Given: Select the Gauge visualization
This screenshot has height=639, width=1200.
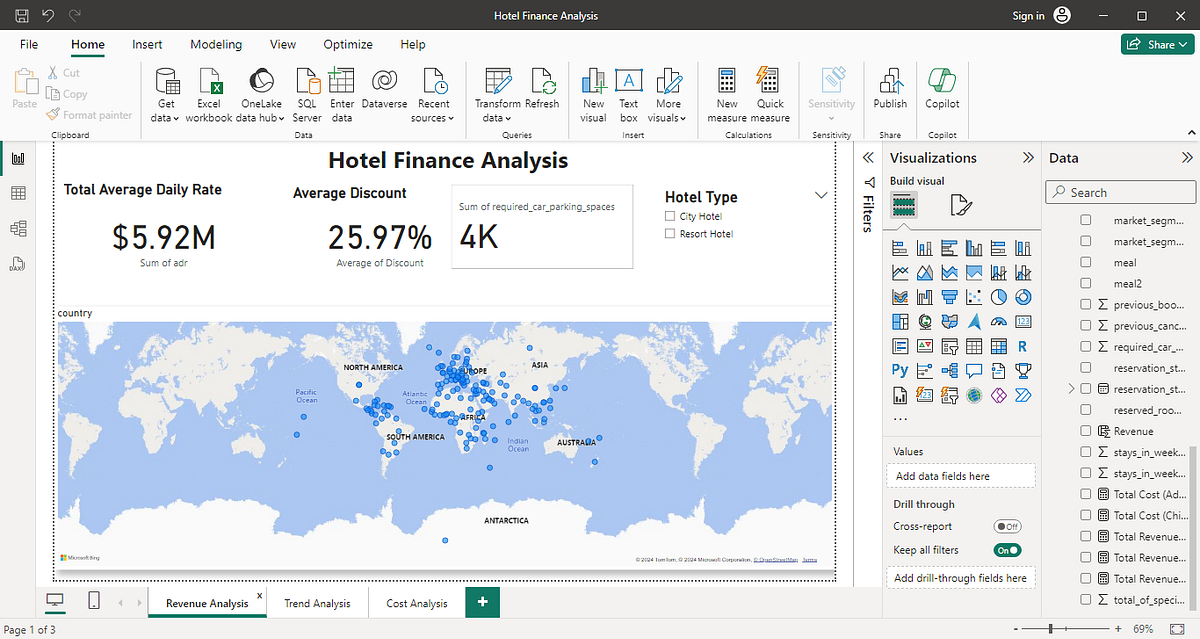Looking at the screenshot, I should coord(998,321).
